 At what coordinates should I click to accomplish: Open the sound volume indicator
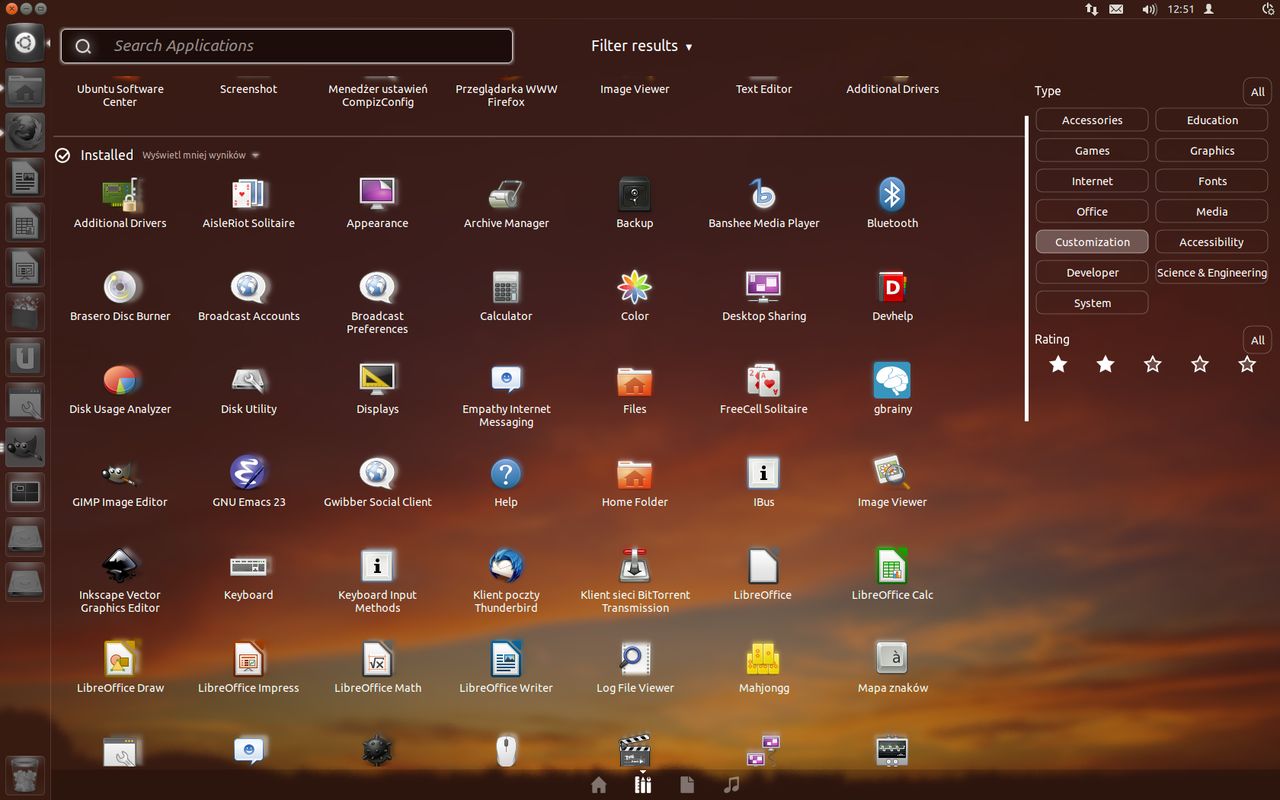(1149, 9)
